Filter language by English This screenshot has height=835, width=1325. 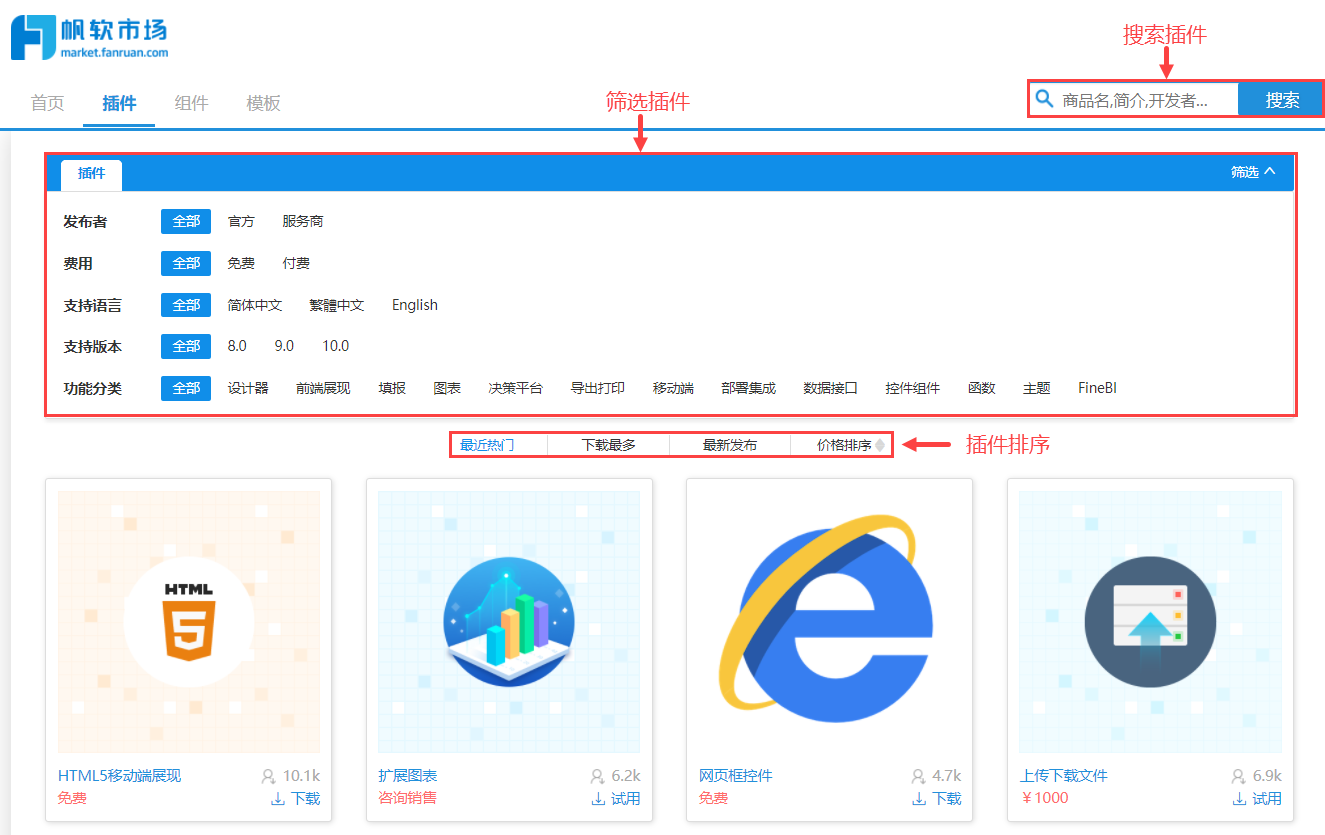[x=415, y=305]
